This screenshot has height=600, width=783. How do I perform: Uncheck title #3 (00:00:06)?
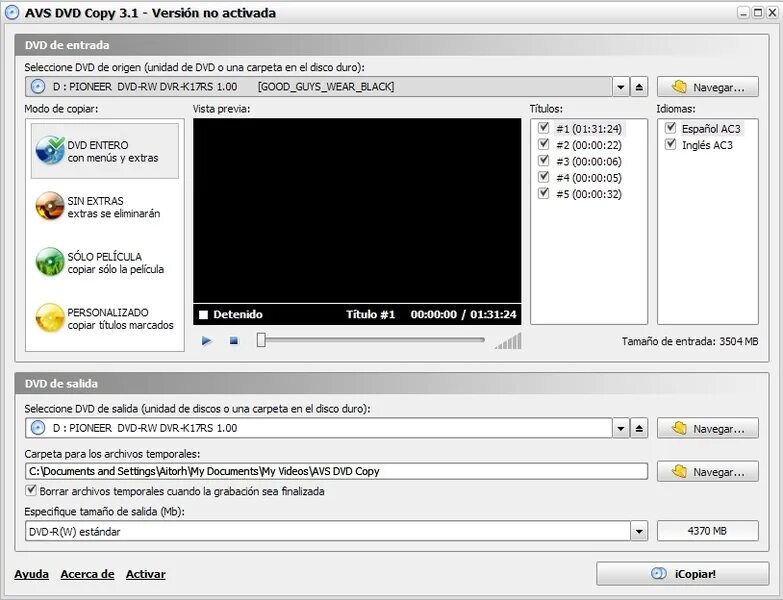tap(544, 161)
